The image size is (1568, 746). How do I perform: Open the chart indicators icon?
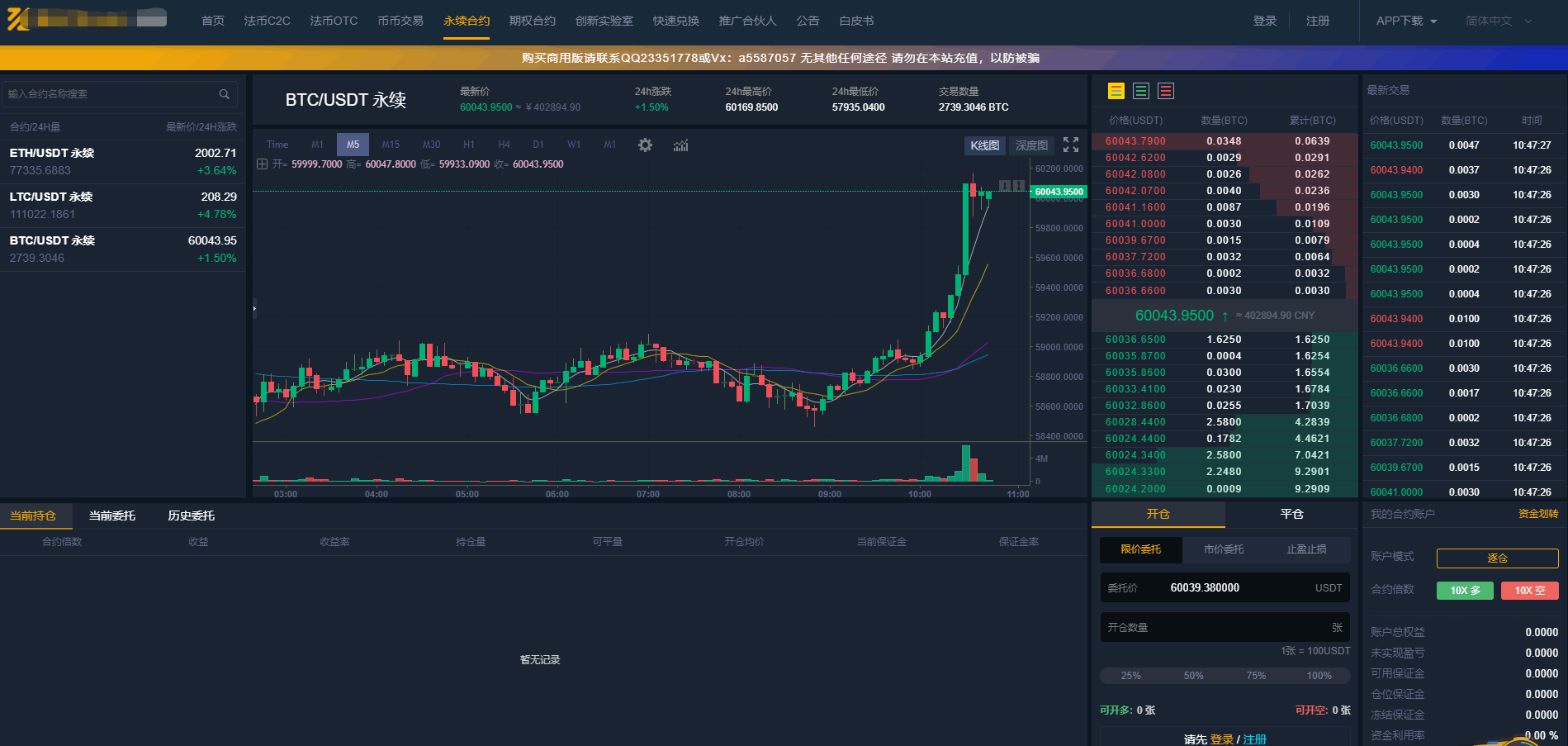click(x=680, y=145)
